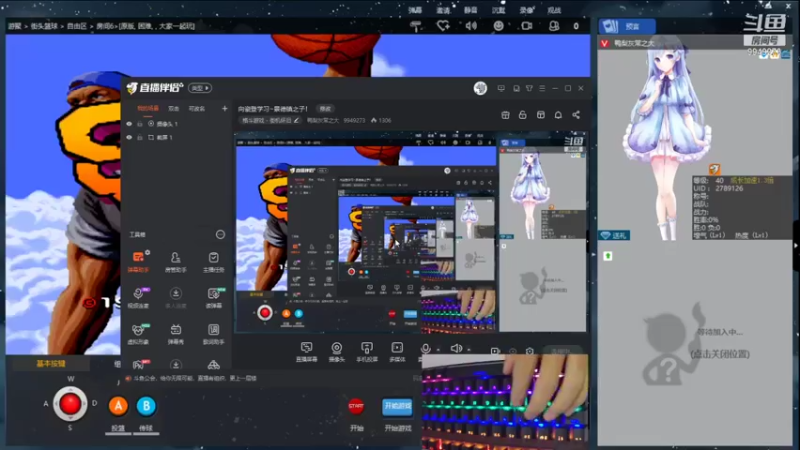Click the blue 开始游戏 button

(397, 406)
